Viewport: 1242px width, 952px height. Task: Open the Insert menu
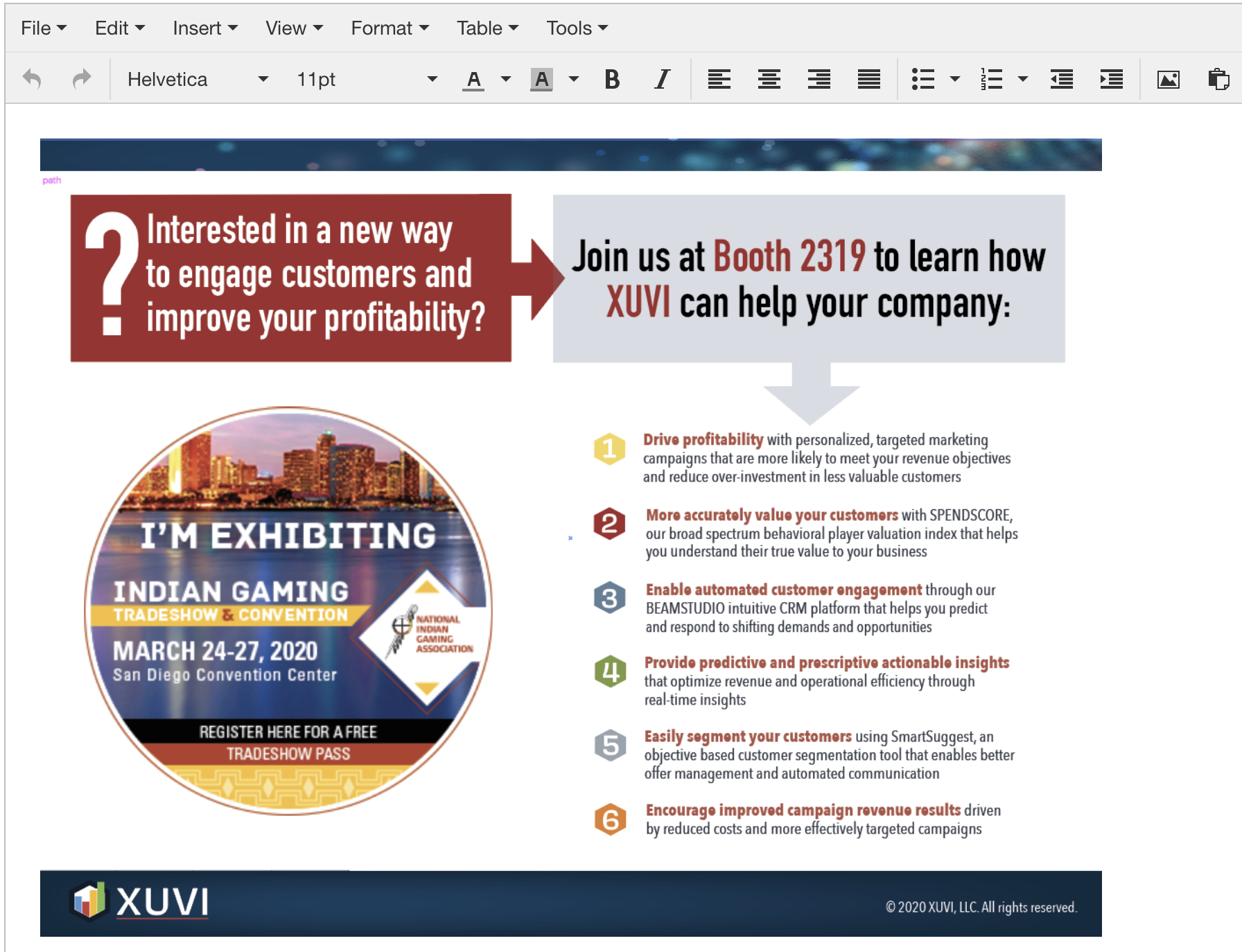click(x=205, y=28)
